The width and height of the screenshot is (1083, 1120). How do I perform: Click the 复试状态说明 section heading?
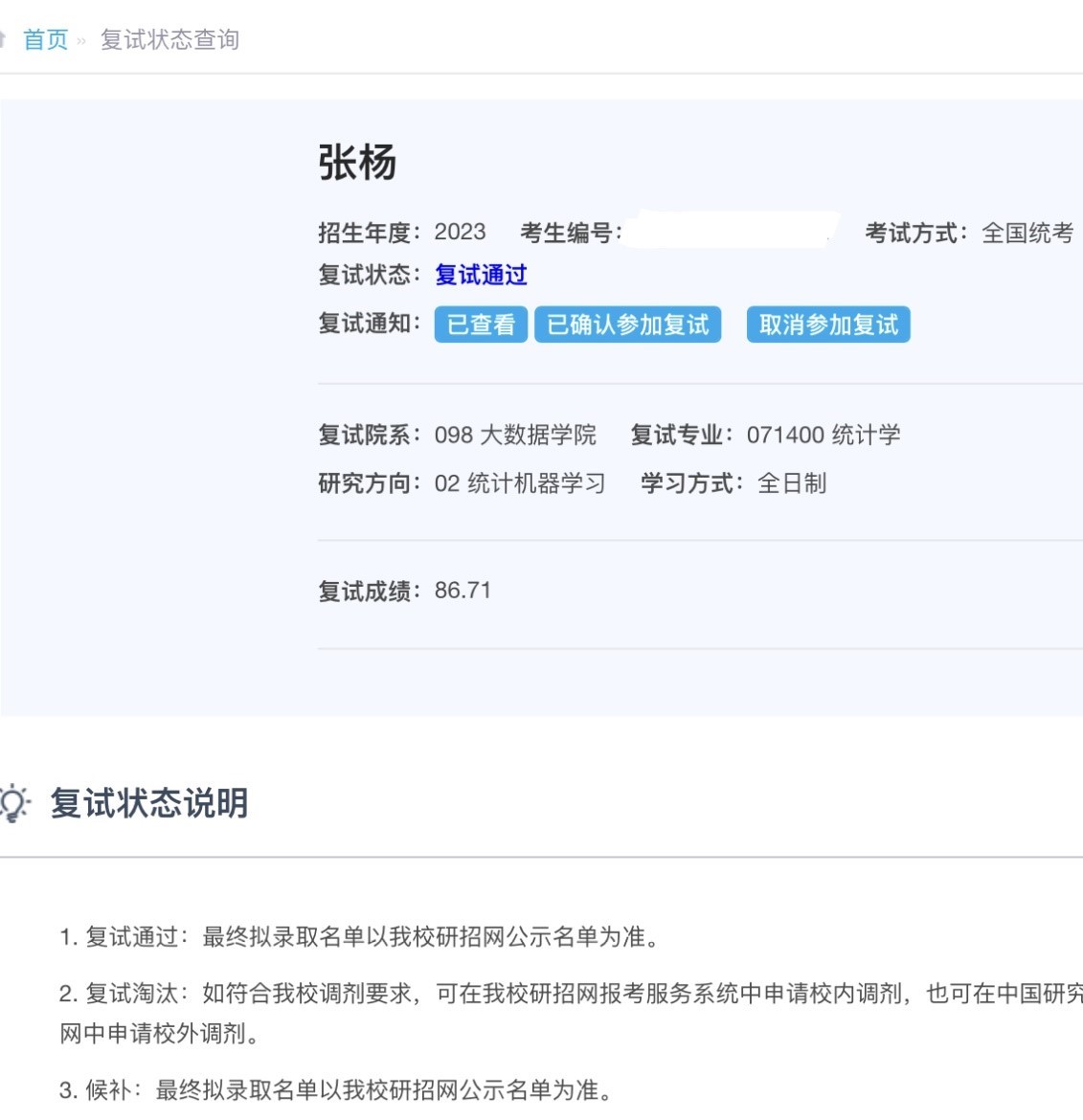(149, 803)
